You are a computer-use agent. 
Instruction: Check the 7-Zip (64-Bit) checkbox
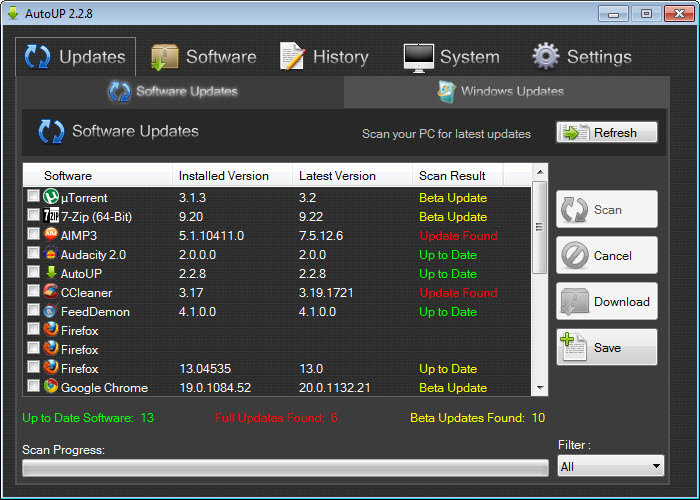click(33, 215)
